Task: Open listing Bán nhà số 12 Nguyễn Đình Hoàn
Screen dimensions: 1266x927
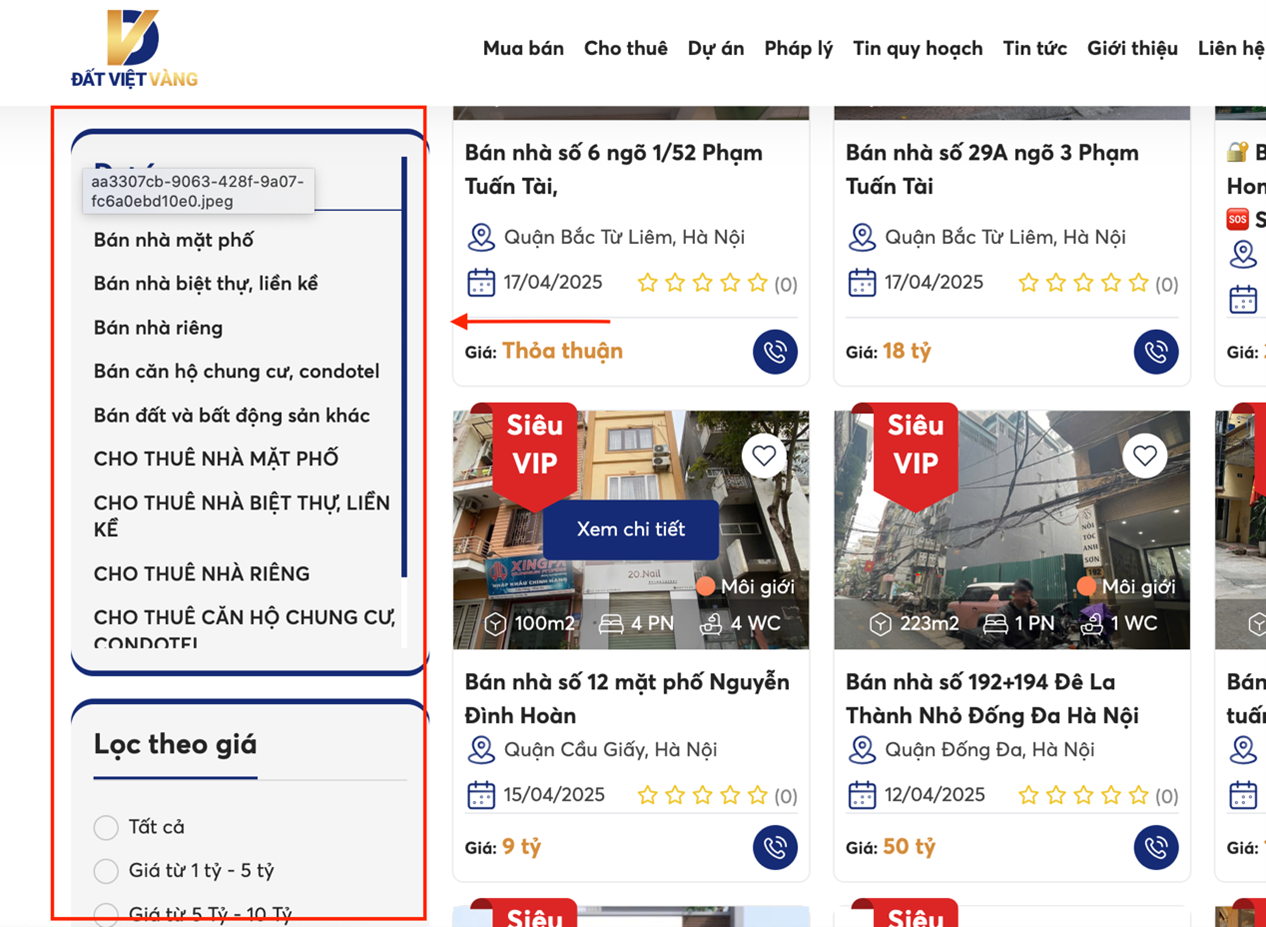Action: coord(627,699)
